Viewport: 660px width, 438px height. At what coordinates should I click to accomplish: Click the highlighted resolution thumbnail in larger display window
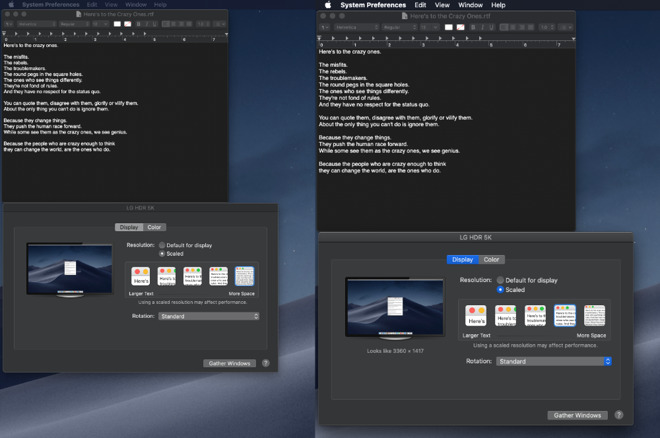pyautogui.click(x=565, y=316)
